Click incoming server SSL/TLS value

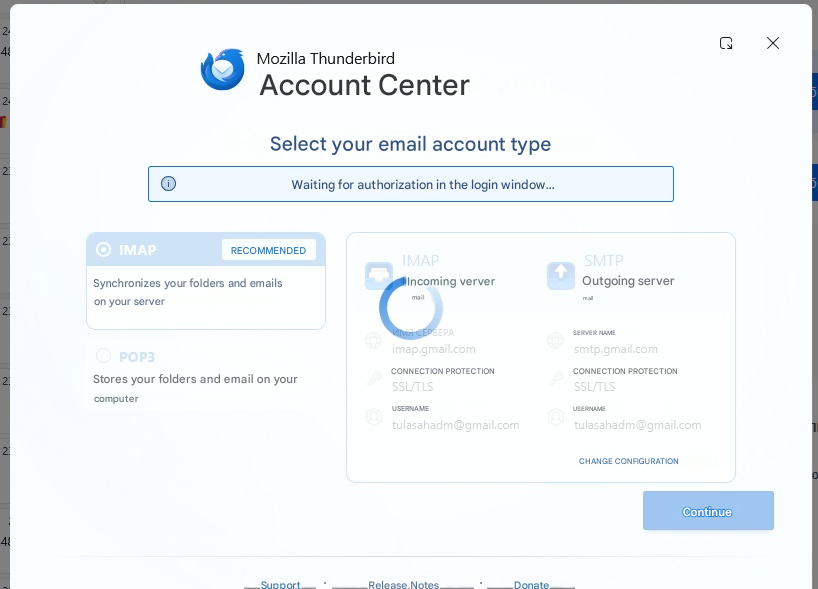click(x=413, y=387)
